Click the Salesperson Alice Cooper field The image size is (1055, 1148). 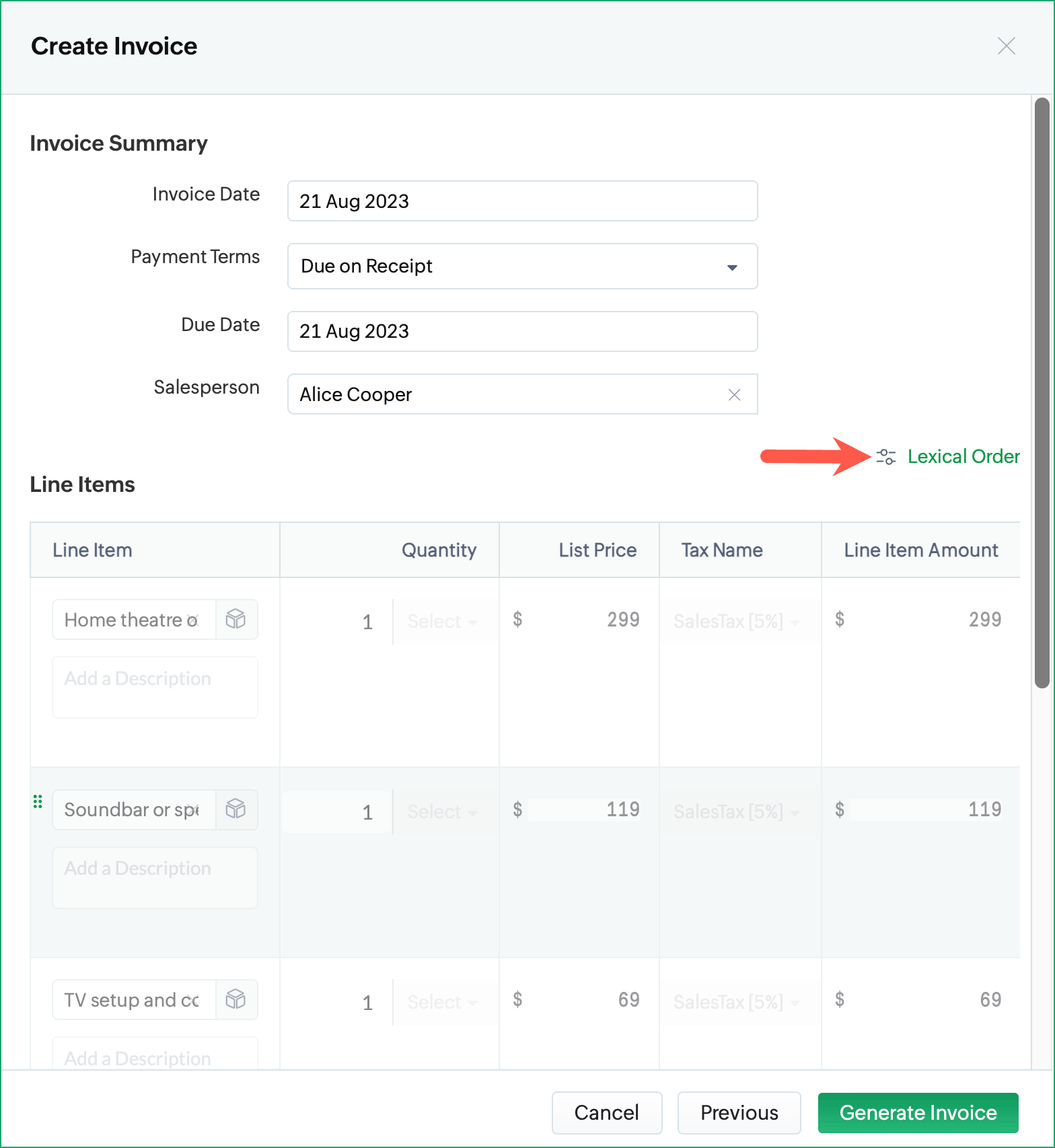click(x=522, y=394)
